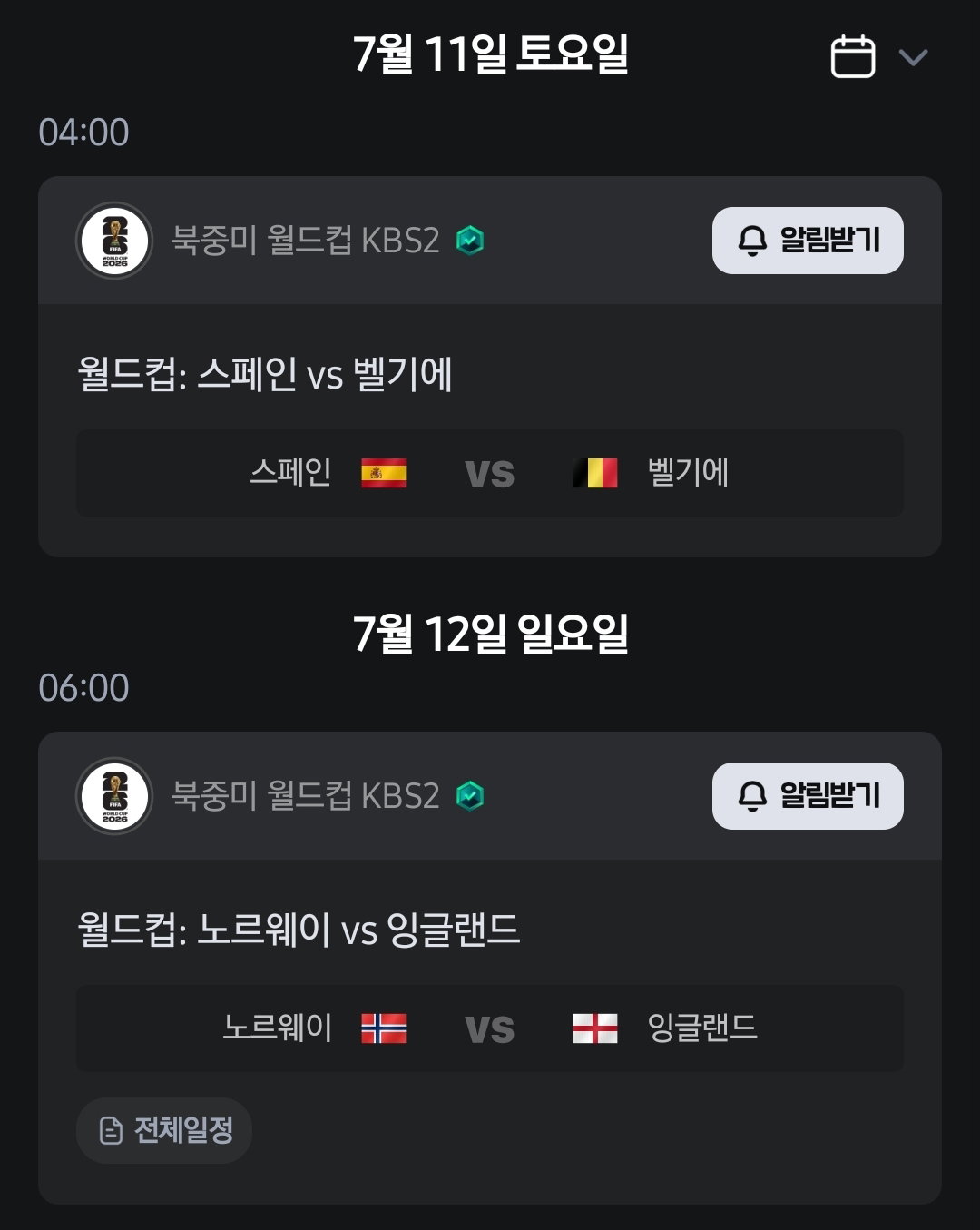The width and height of the screenshot is (980, 1230).
Task: Tap 알림받기 for Norway vs England match
Action: 808,796
